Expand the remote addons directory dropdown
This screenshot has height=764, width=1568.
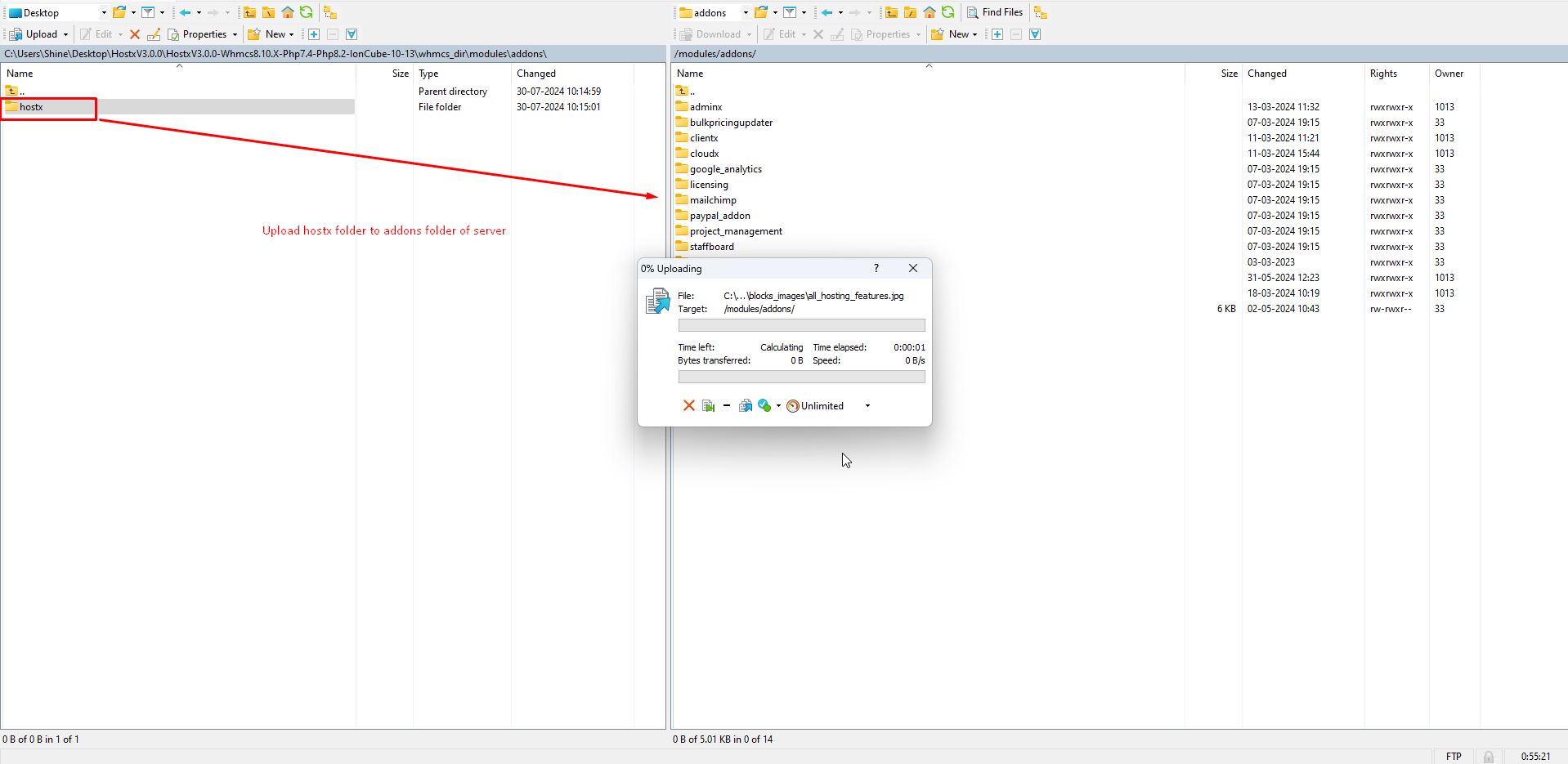click(746, 13)
